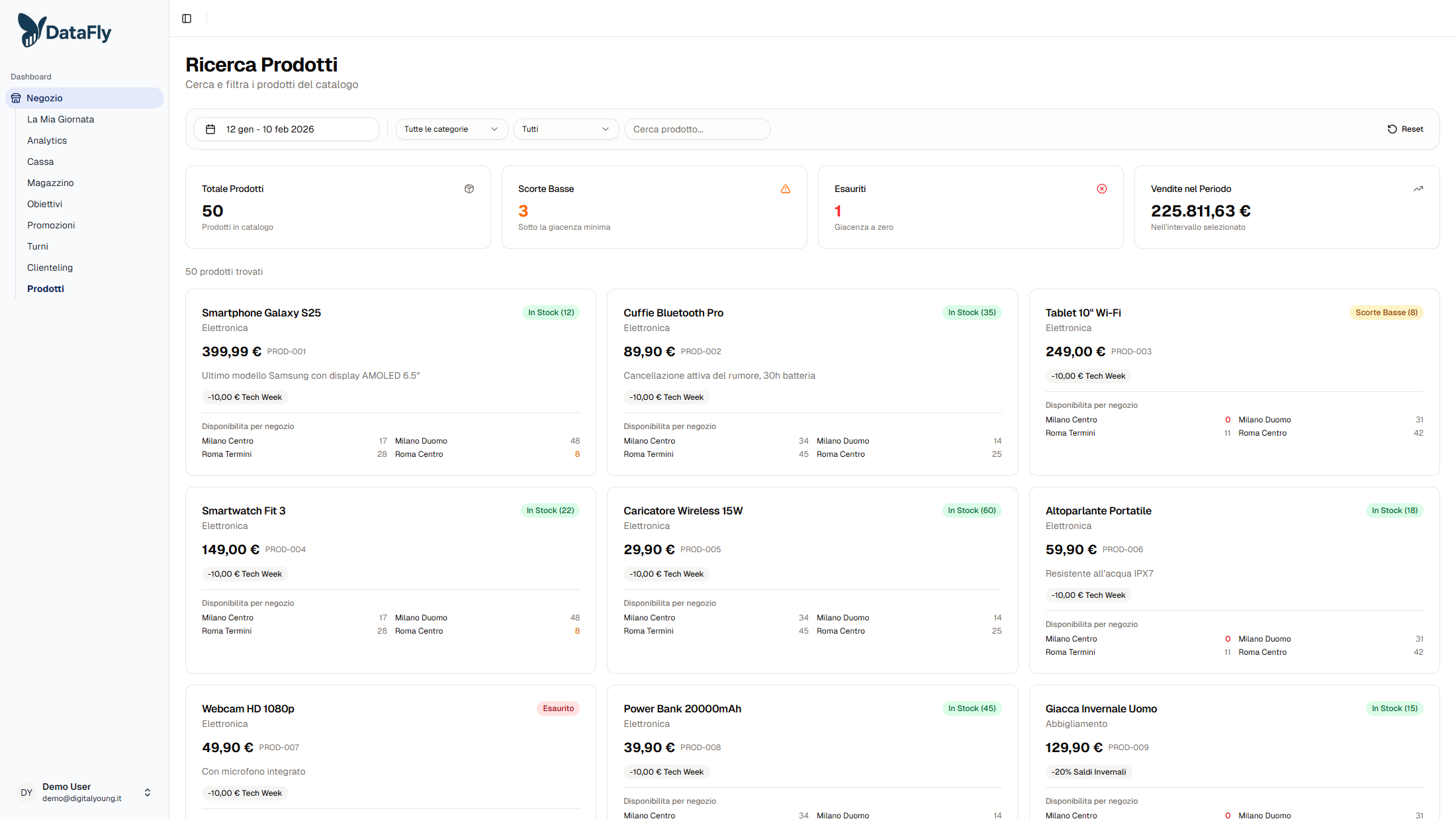Click the Reset button to clear filters
Image resolution: width=1456 pixels, height=819 pixels.
(x=1405, y=129)
